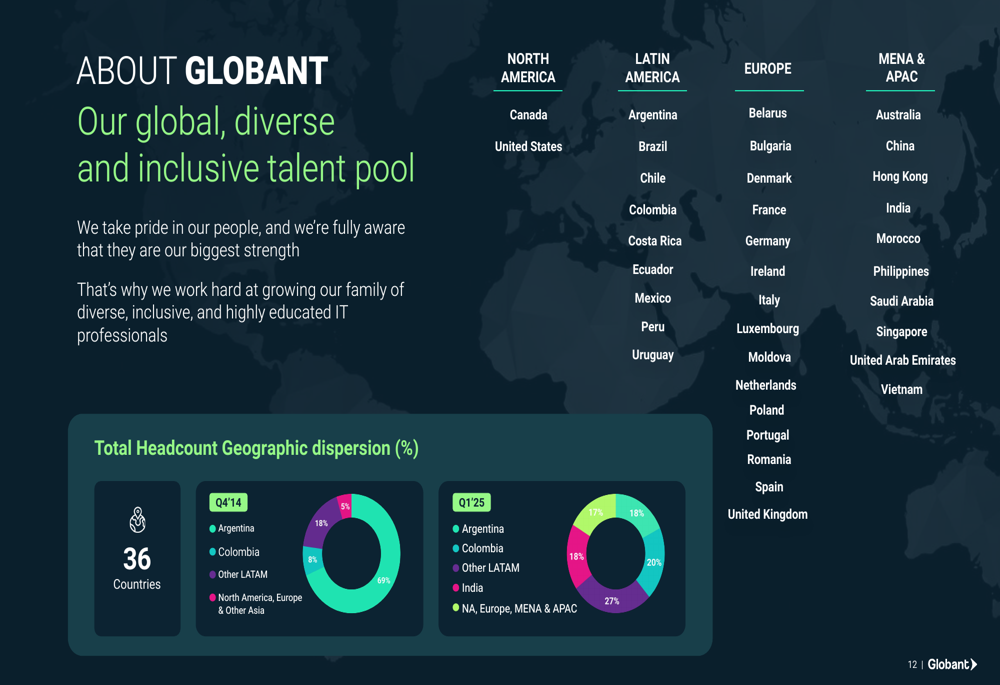Click the 17% light green Q1'25 donut segment
This screenshot has width=1000, height=685.
596,512
